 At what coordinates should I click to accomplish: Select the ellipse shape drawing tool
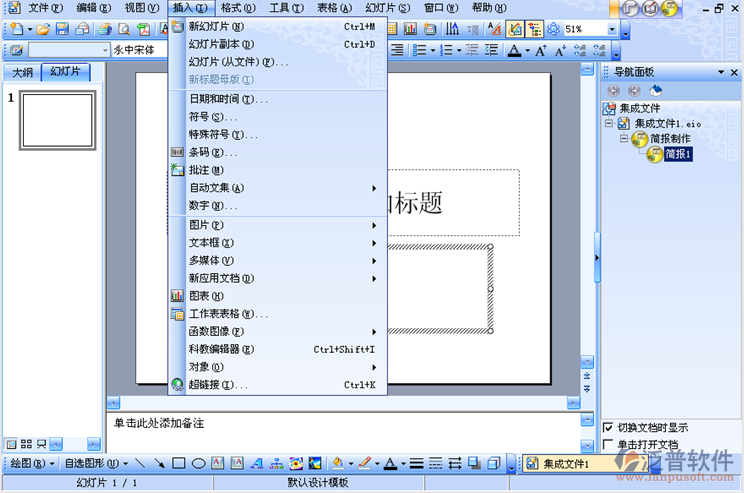tap(198, 463)
